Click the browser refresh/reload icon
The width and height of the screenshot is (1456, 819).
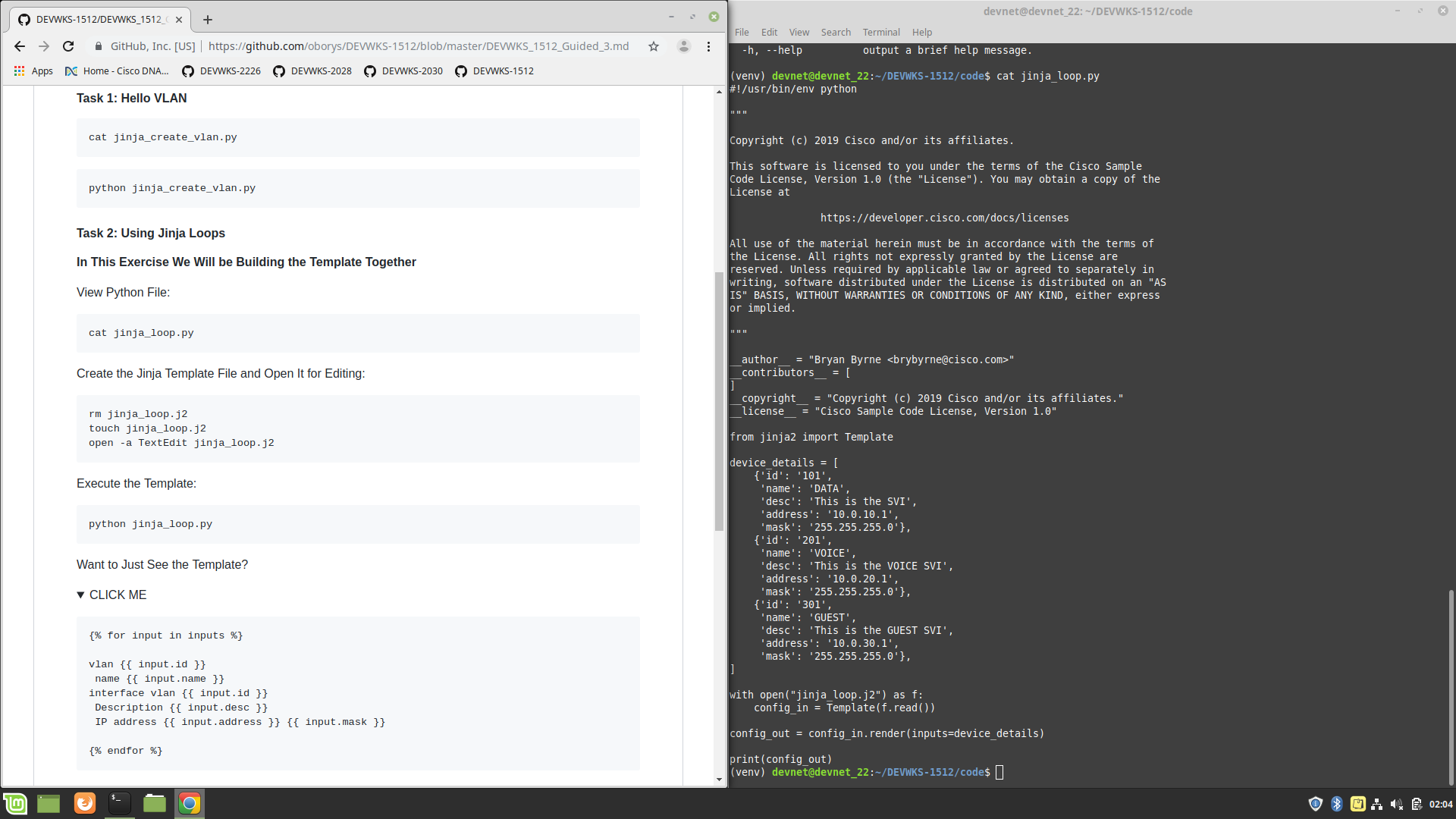click(68, 45)
